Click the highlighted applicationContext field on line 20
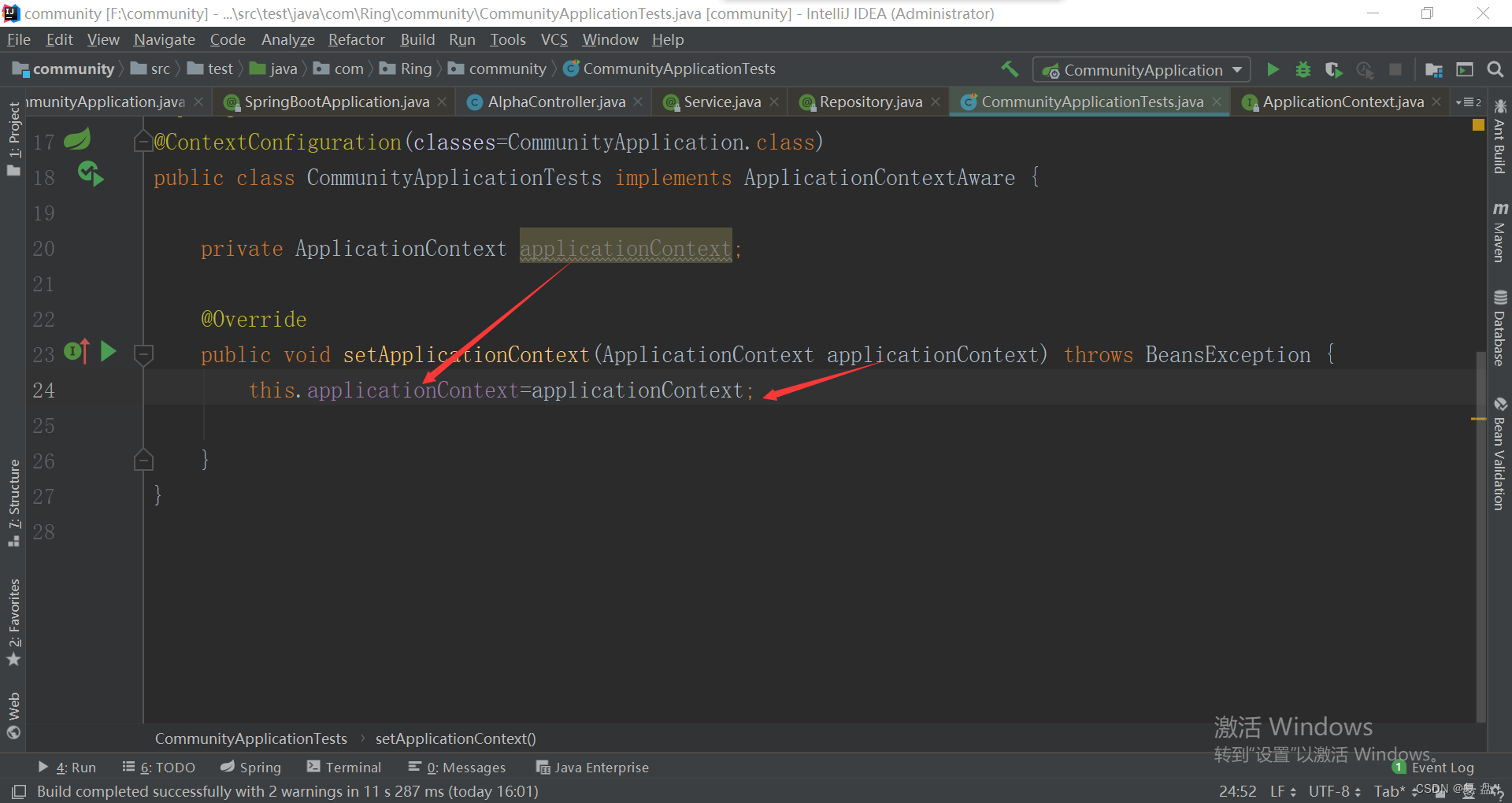 coord(625,248)
